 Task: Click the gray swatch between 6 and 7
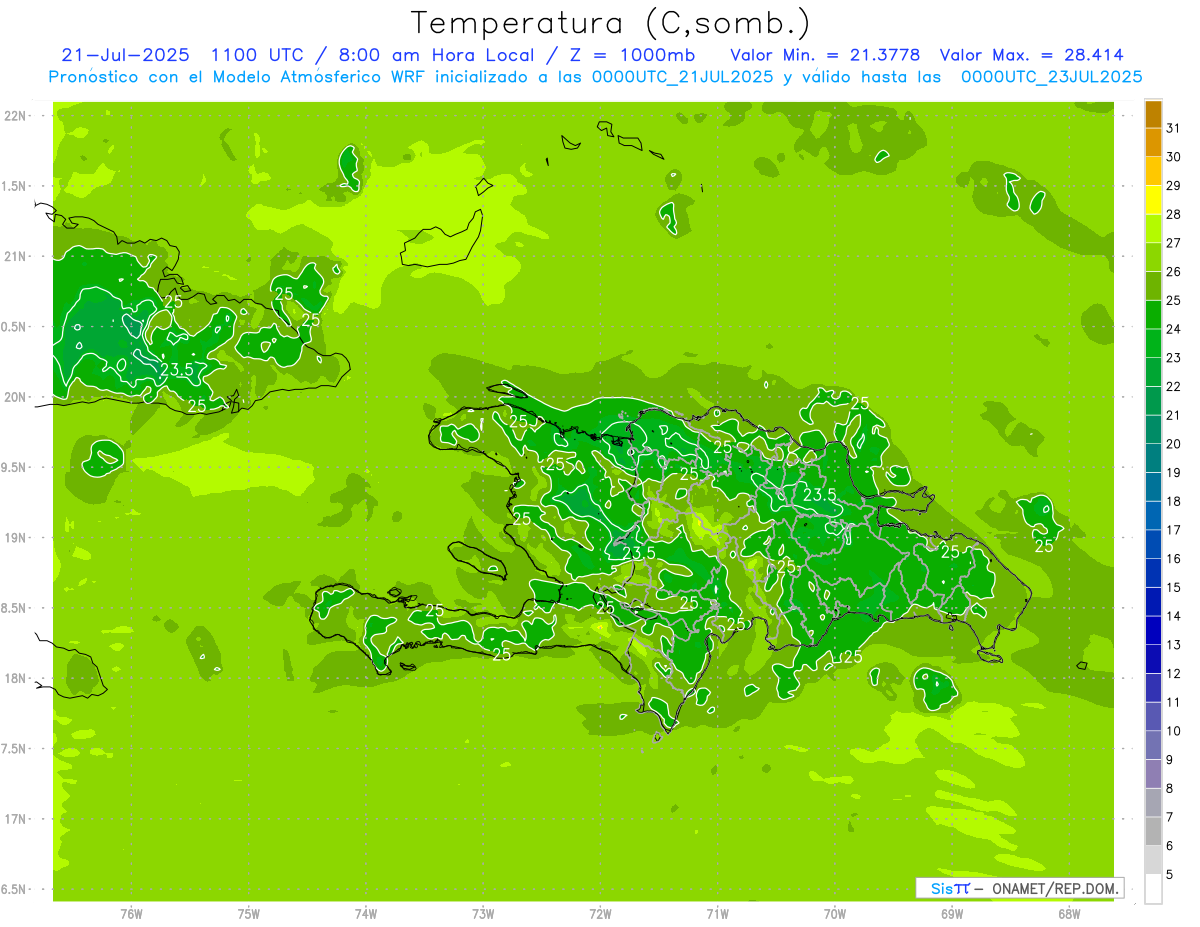point(1153,832)
